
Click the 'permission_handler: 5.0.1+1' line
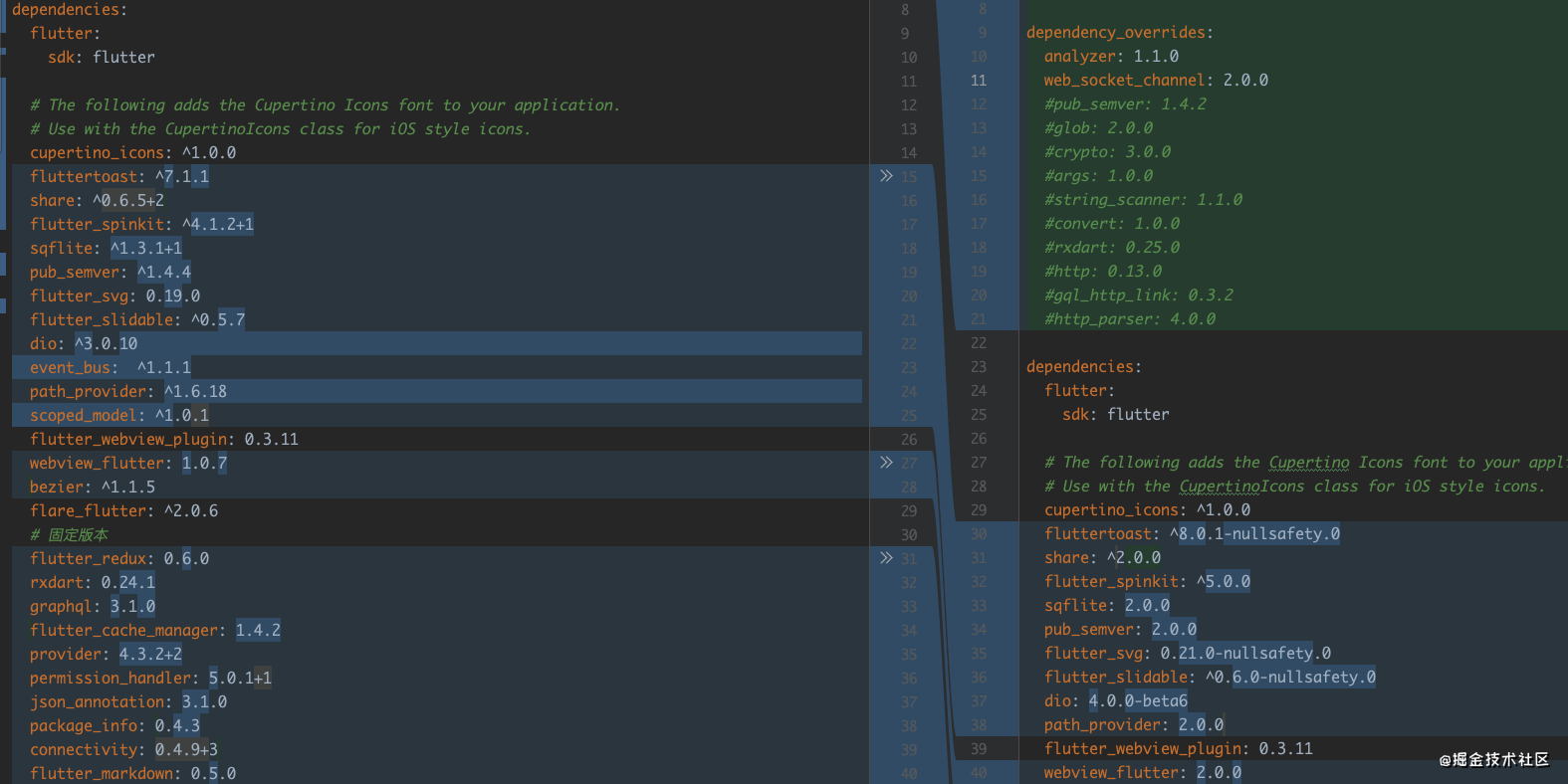click(x=150, y=678)
